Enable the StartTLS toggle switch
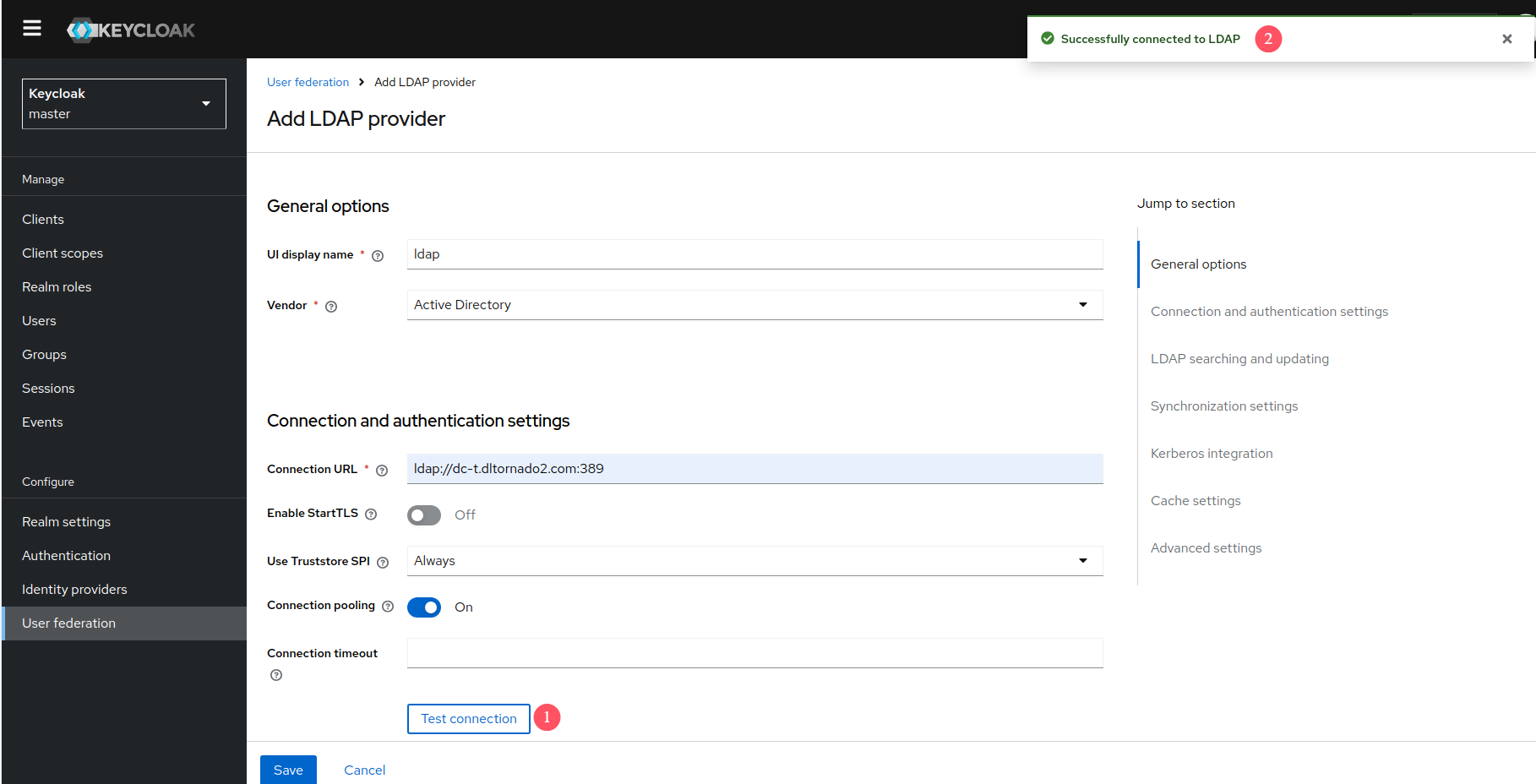The height and width of the screenshot is (784, 1536). [x=424, y=515]
